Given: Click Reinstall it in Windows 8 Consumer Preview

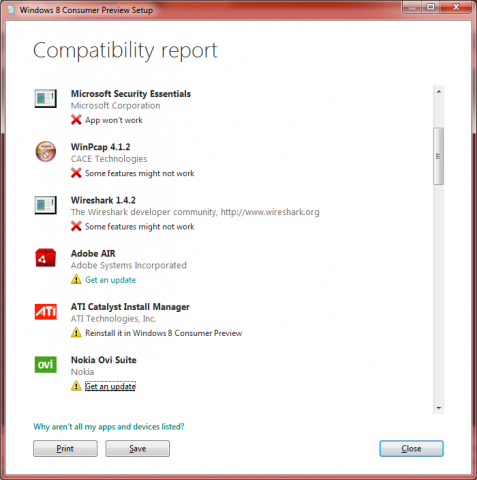Looking at the screenshot, I should pyautogui.click(x=163, y=333).
